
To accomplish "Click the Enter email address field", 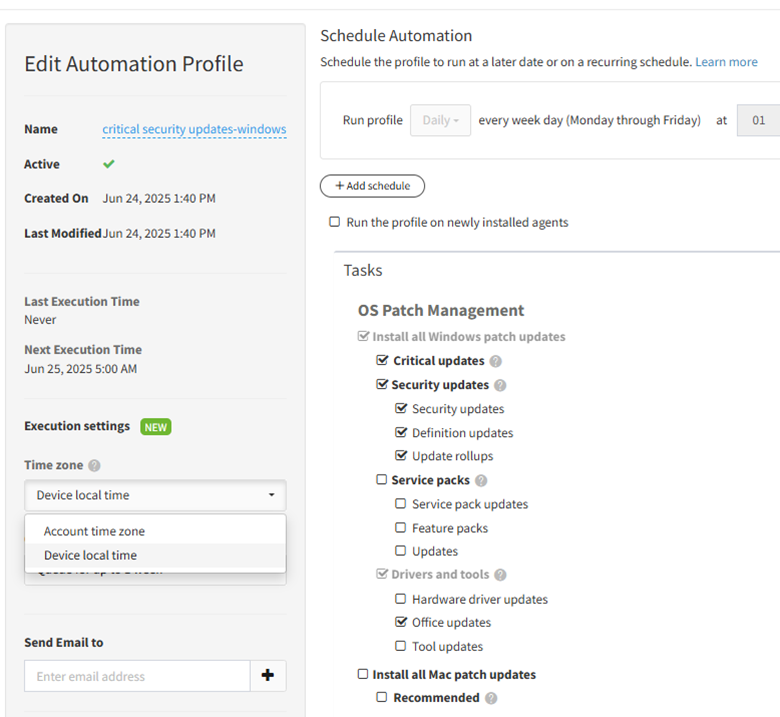I will coord(137,676).
